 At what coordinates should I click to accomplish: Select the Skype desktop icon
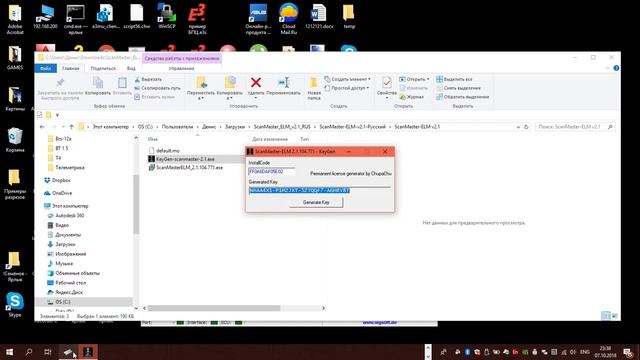tap(15, 305)
